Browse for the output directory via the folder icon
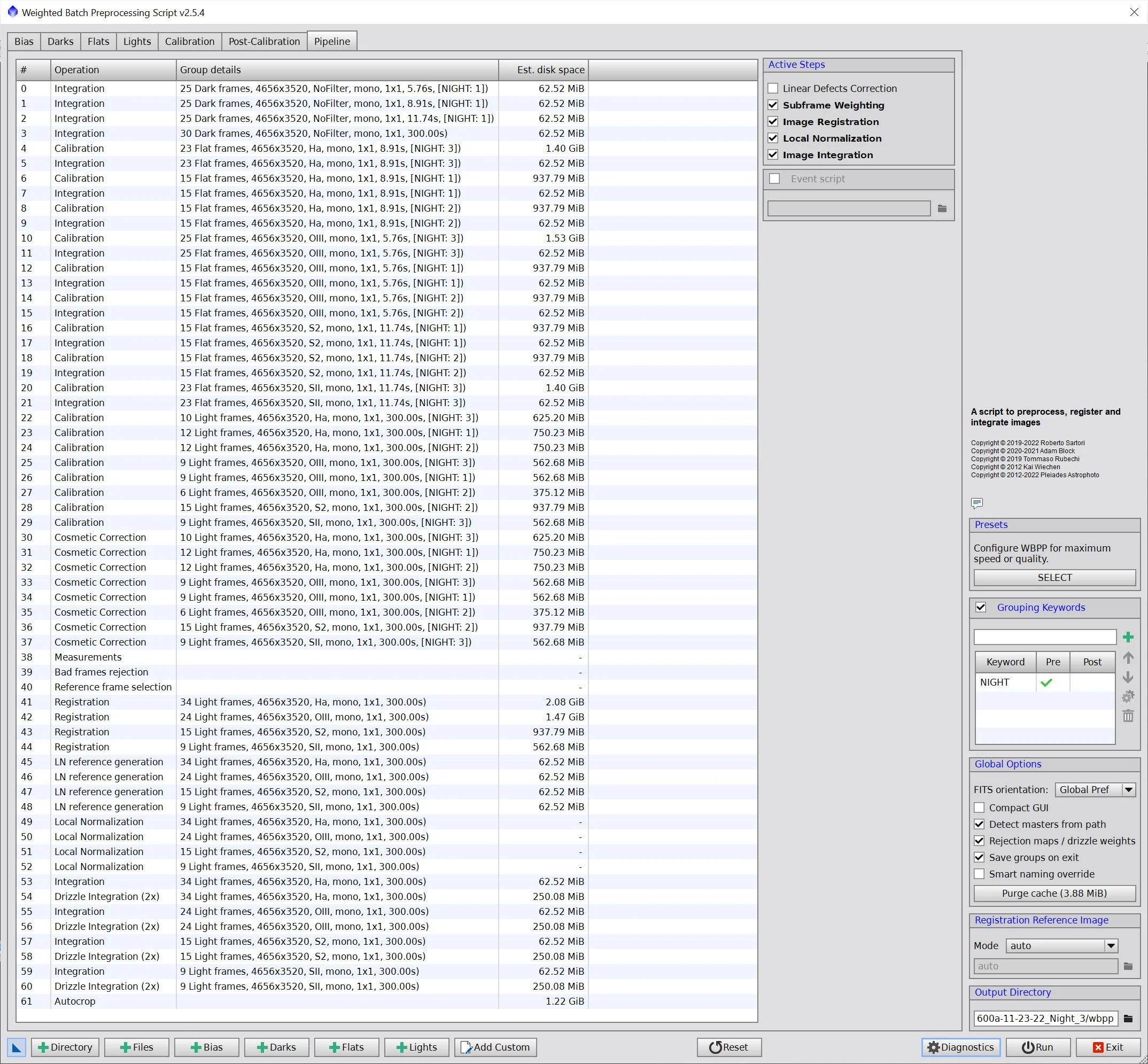The width and height of the screenshot is (1148, 1064). pos(1128,1019)
